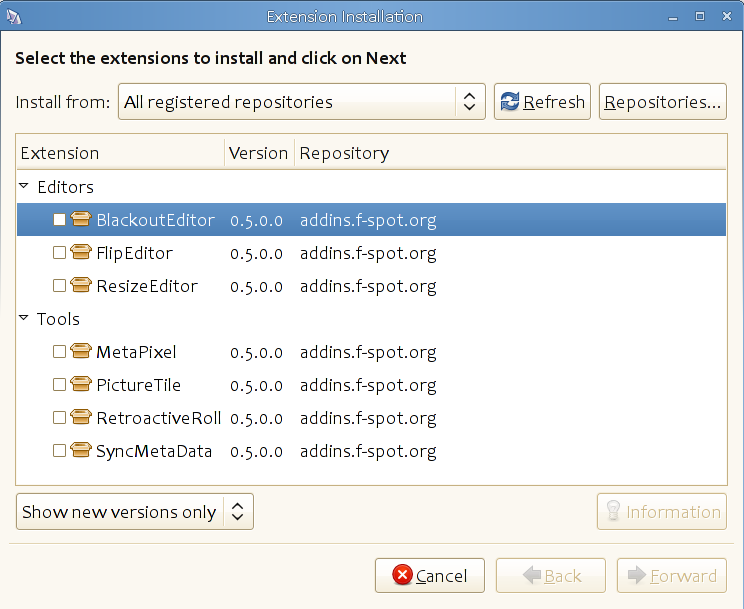Click the PictureTile package icon

click(81, 384)
